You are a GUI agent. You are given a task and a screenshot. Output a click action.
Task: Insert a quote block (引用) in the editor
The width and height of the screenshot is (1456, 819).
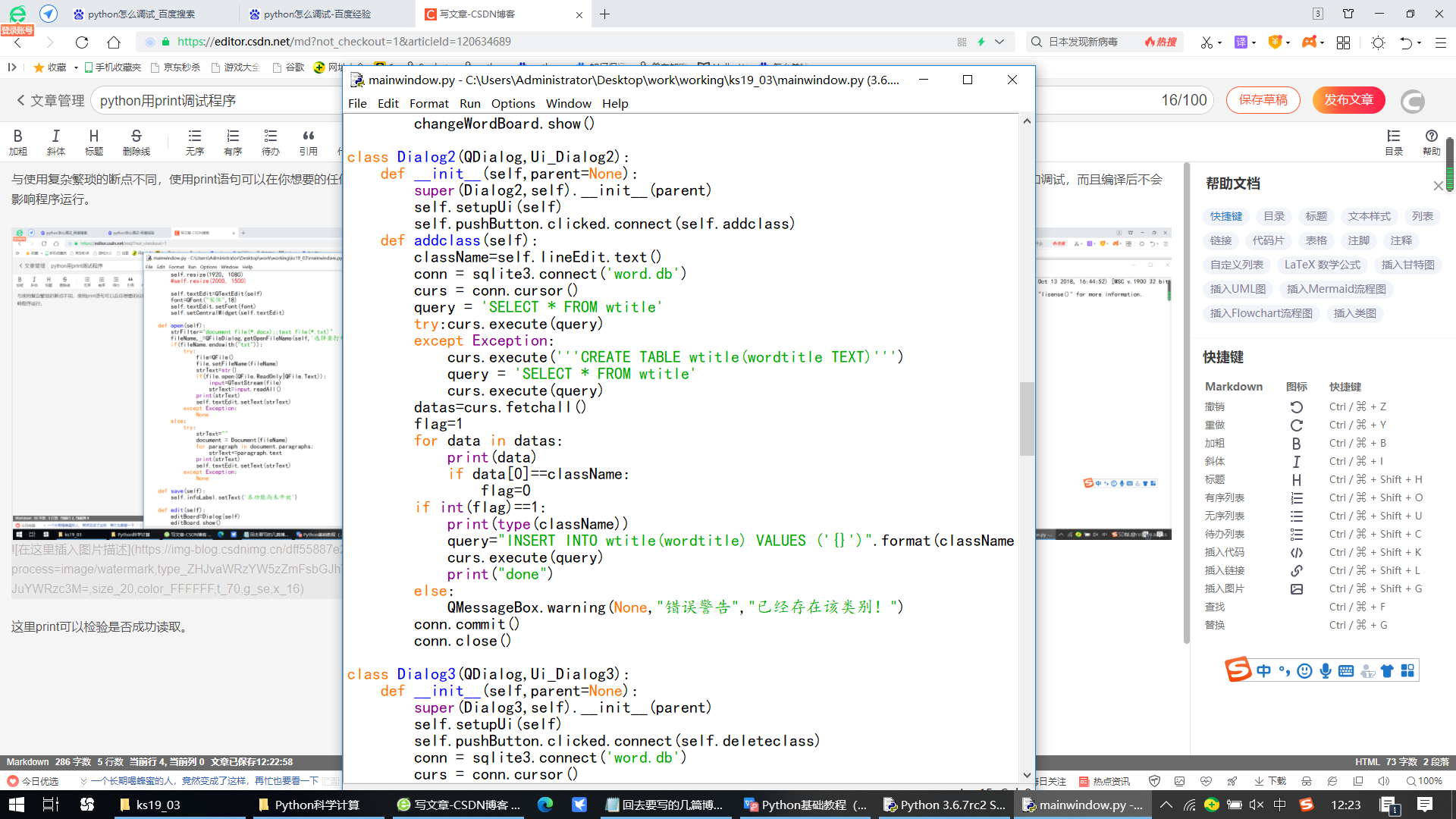[x=308, y=141]
